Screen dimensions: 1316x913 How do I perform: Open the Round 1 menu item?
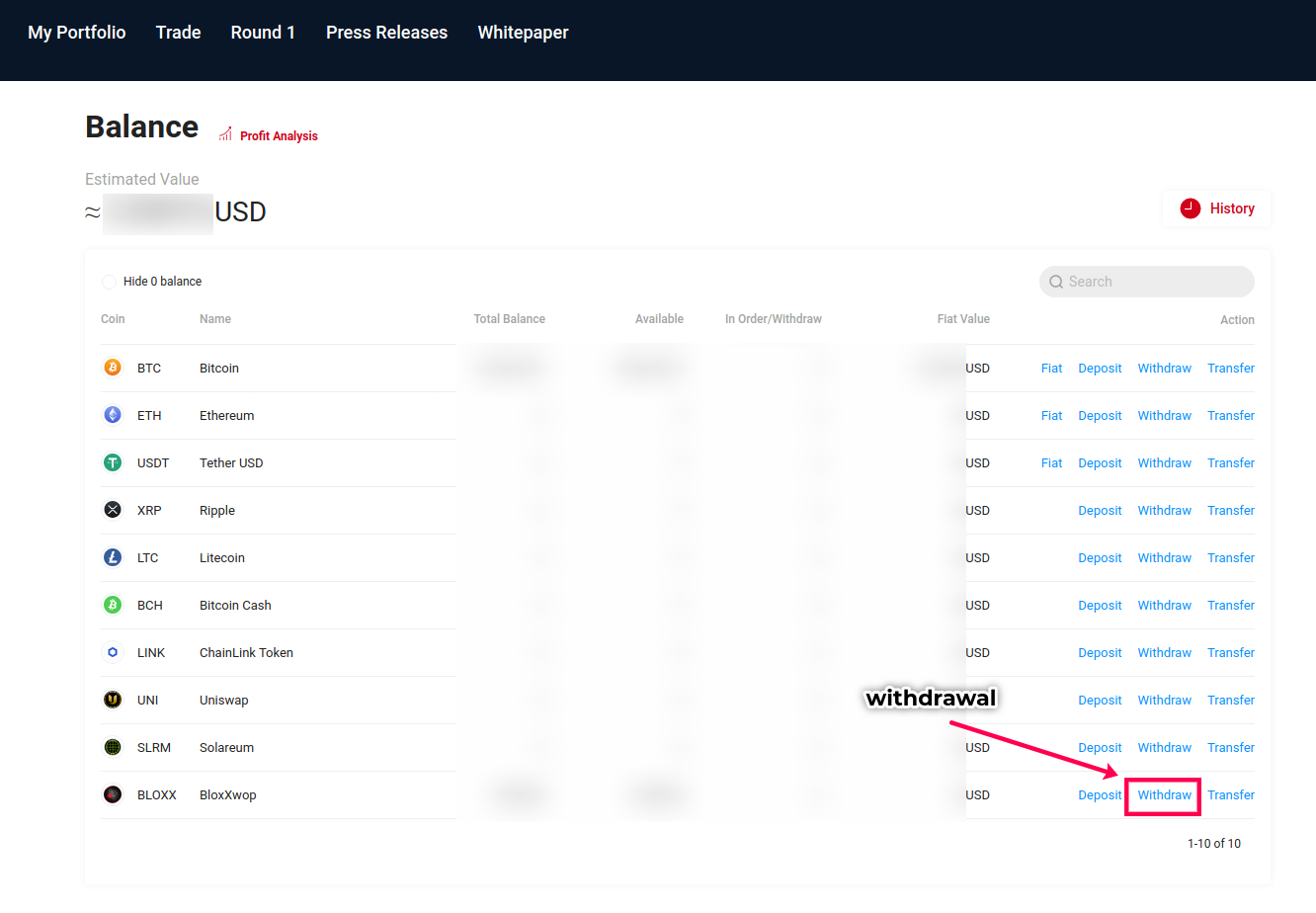click(x=263, y=33)
